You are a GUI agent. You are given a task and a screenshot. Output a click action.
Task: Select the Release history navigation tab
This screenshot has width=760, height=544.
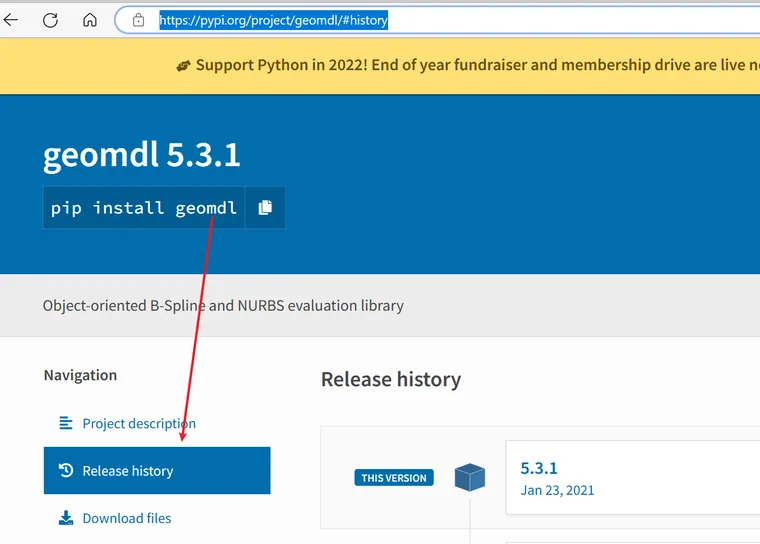click(x=157, y=470)
